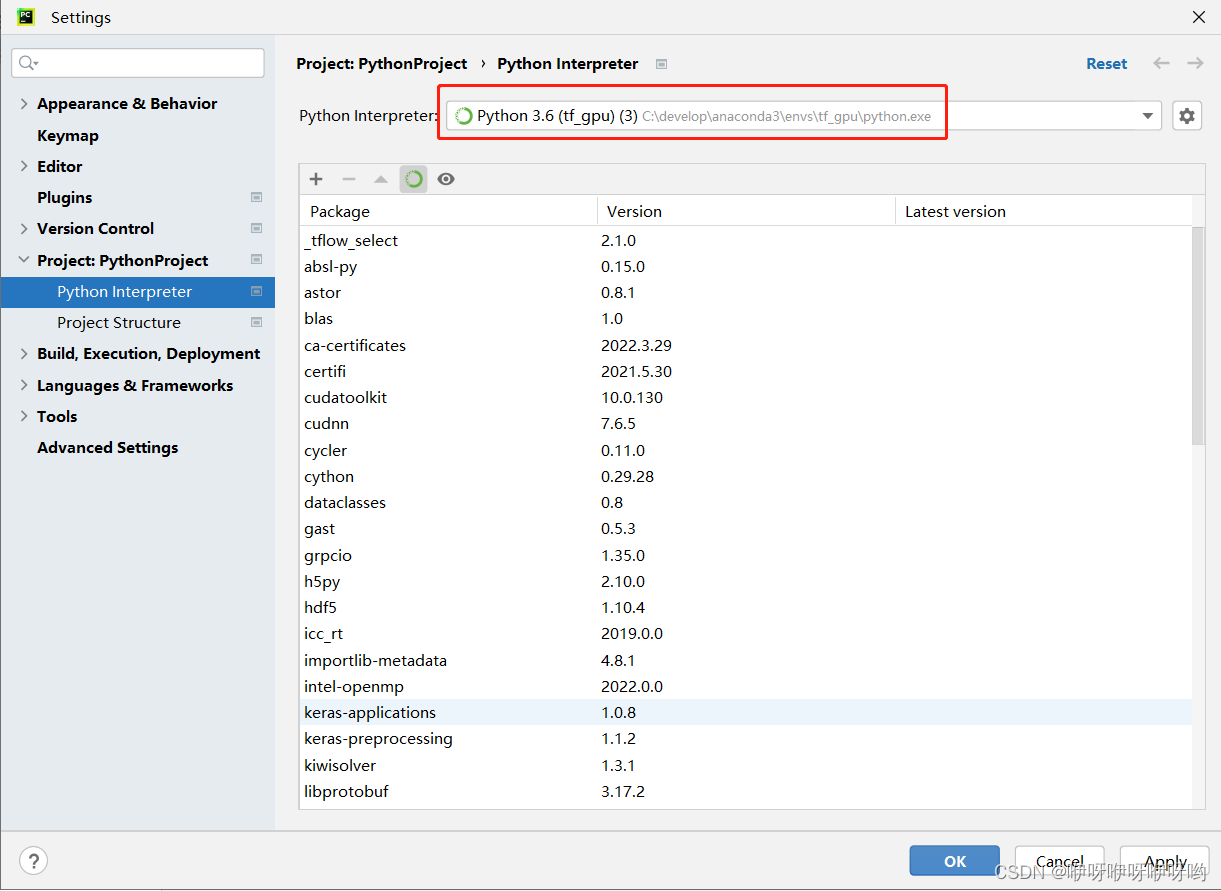Click the OK button
Image resolution: width=1221 pixels, height=891 pixels.
(955, 861)
